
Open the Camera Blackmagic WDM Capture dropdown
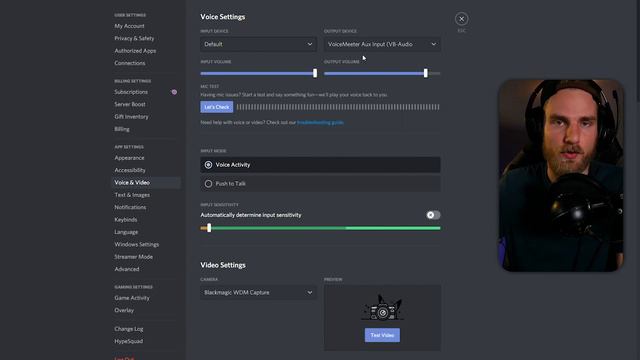[x=258, y=293]
